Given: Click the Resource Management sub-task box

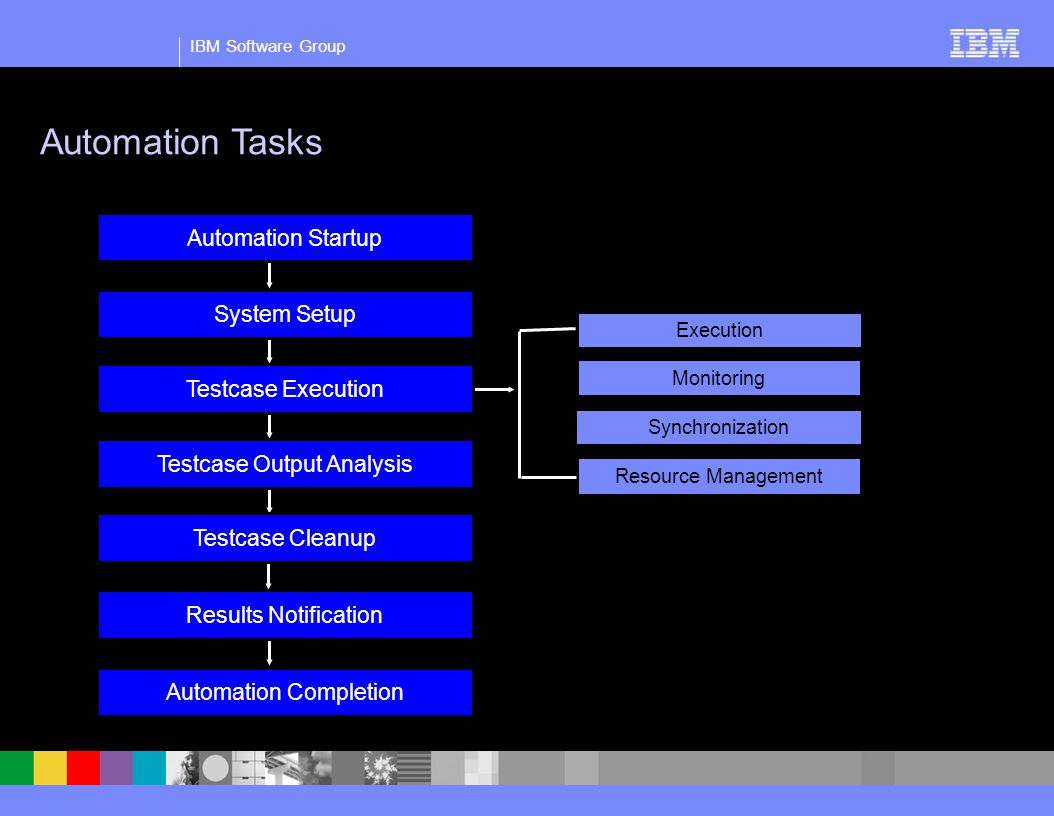Looking at the screenshot, I should tap(719, 476).
